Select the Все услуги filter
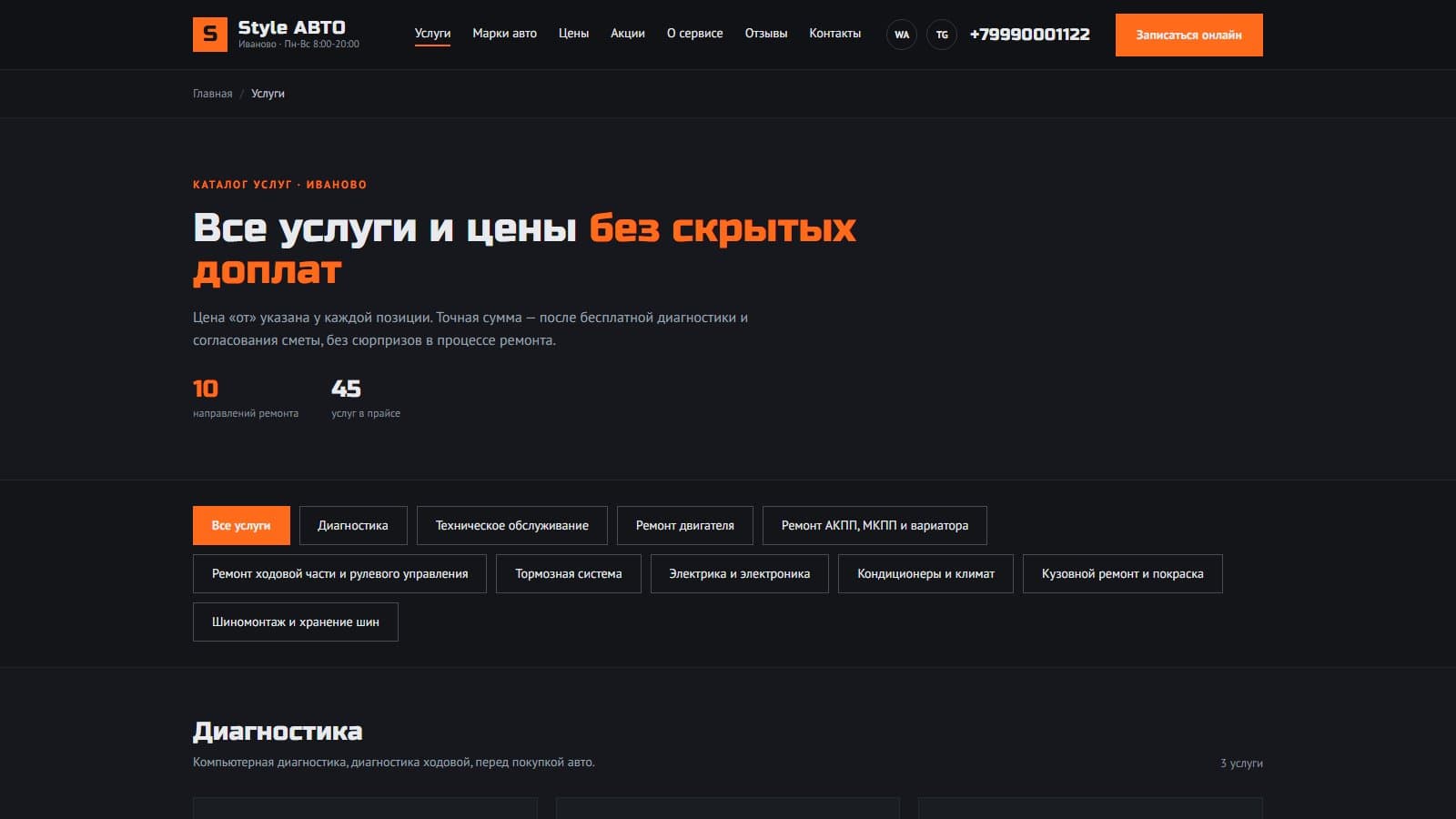Screen dimensions: 1456x819 [x=241, y=525]
